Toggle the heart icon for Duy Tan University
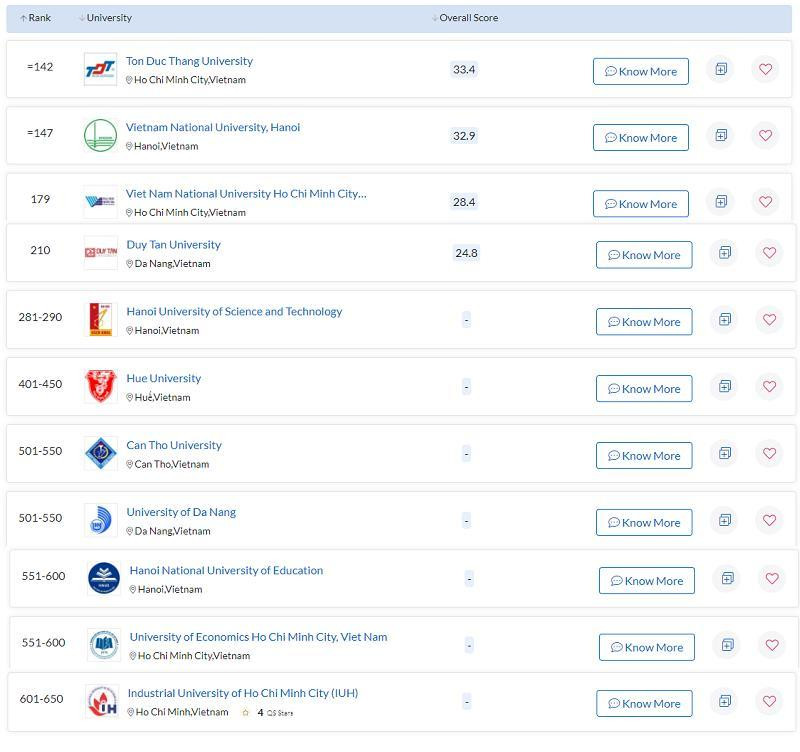The width and height of the screenshot is (800, 752). 769,253
